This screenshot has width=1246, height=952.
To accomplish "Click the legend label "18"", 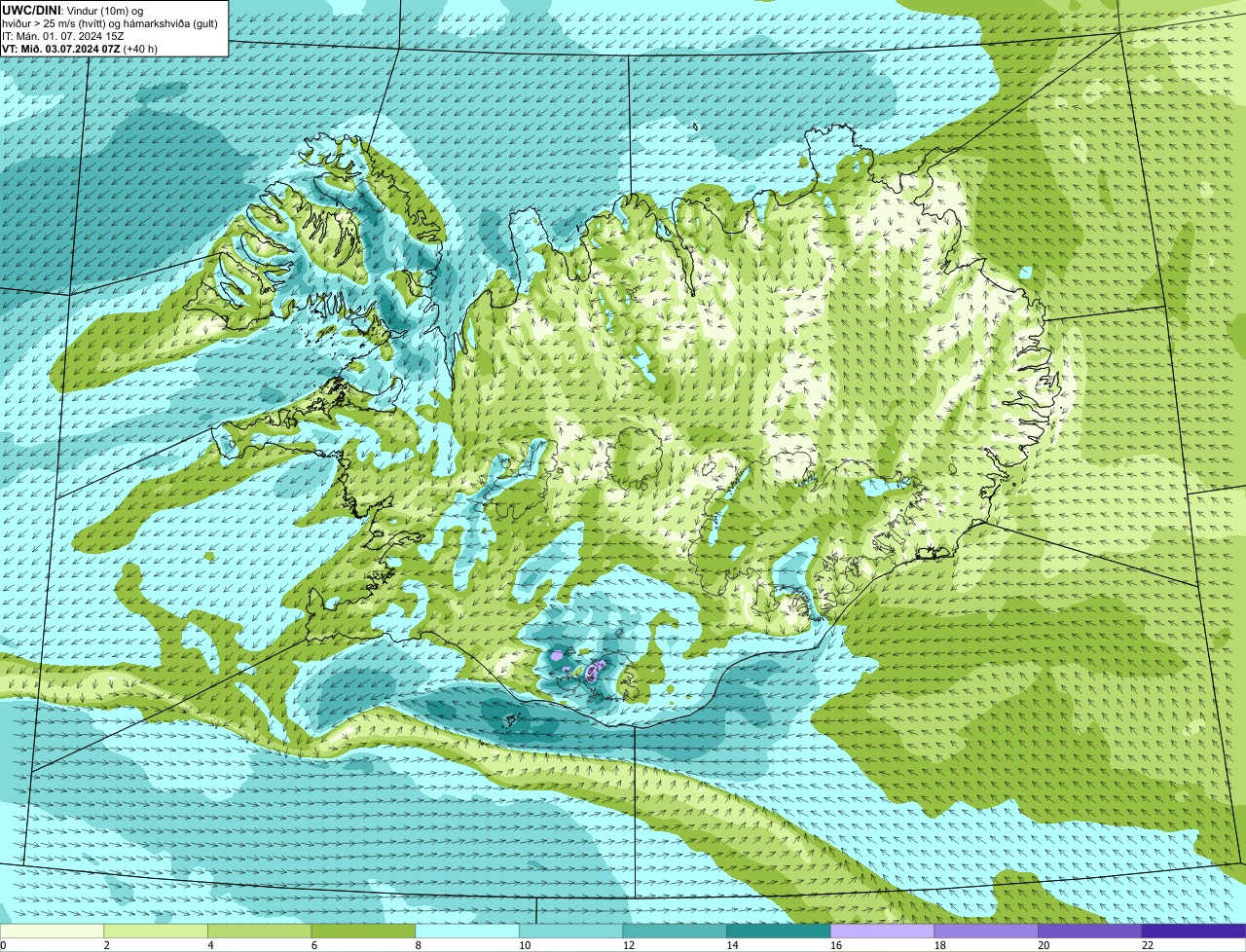I will click(x=940, y=945).
